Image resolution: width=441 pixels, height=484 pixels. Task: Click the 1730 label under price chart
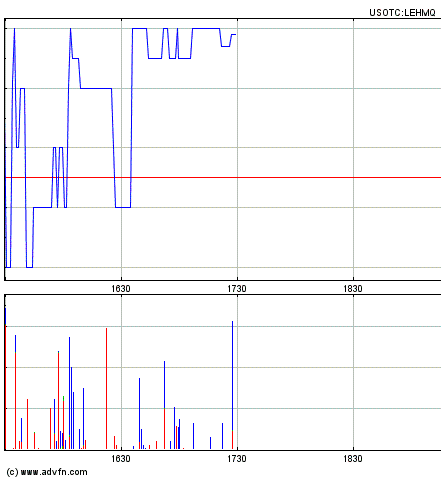pyautogui.click(x=237, y=288)
